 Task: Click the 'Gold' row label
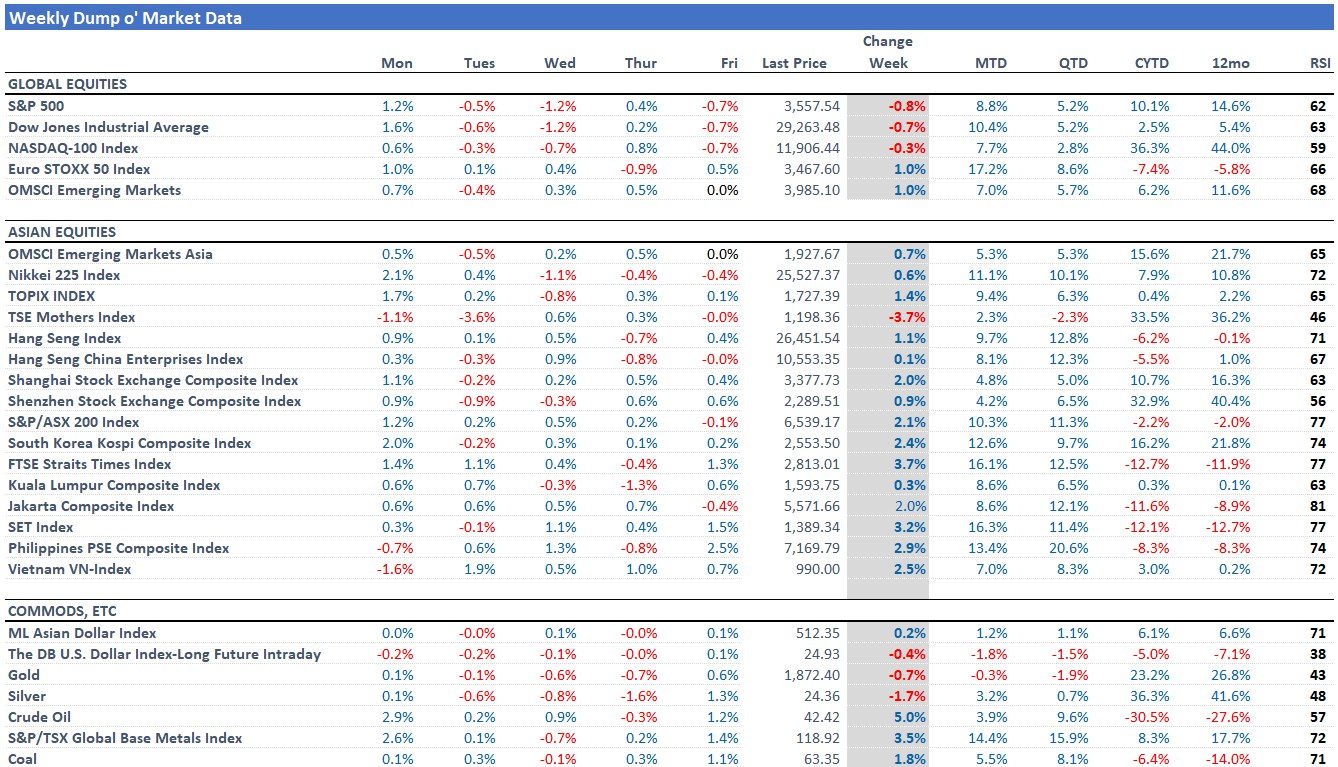coord(23,675)
